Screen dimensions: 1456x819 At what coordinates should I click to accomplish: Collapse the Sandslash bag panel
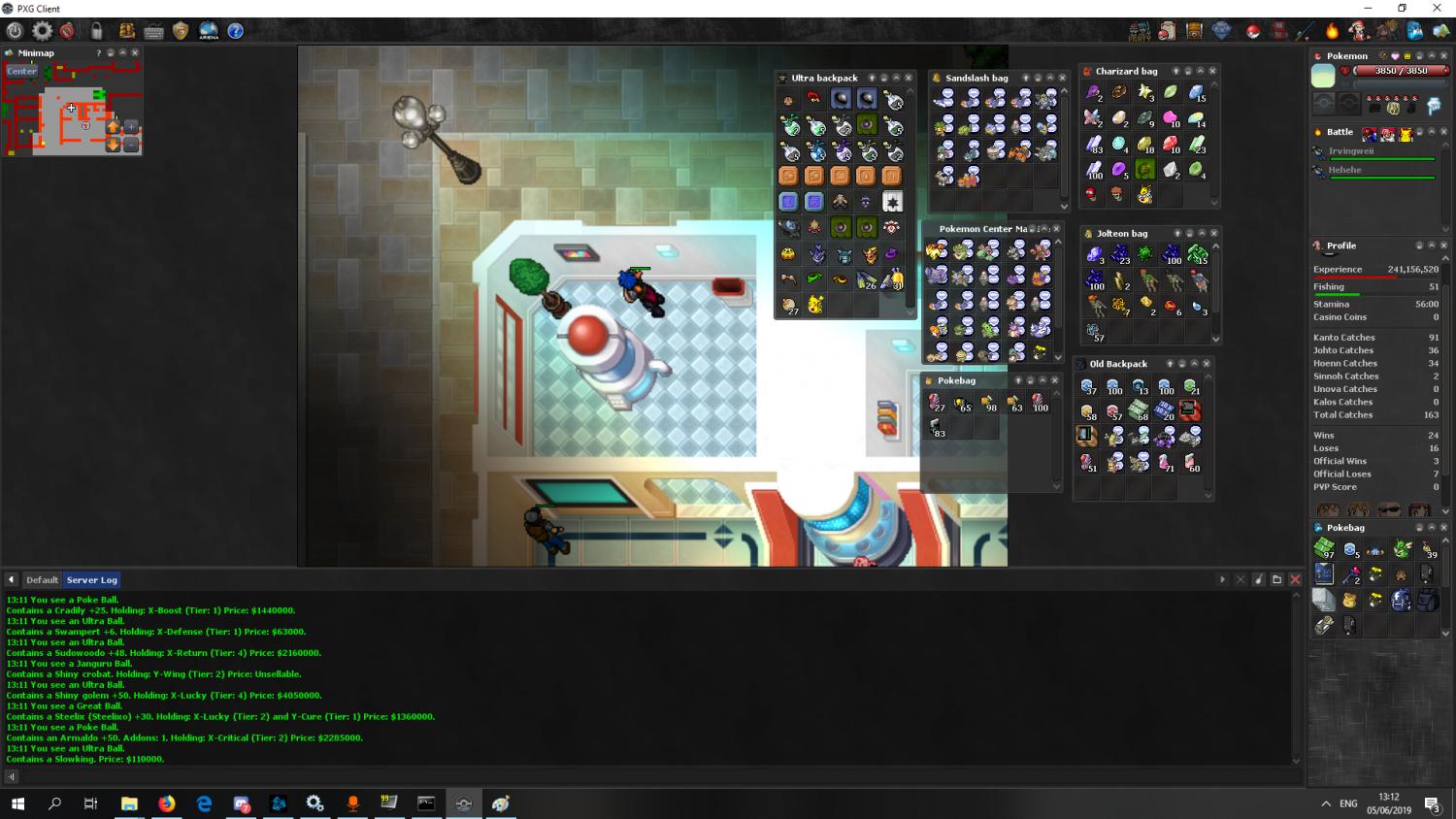coord(1050,78)
